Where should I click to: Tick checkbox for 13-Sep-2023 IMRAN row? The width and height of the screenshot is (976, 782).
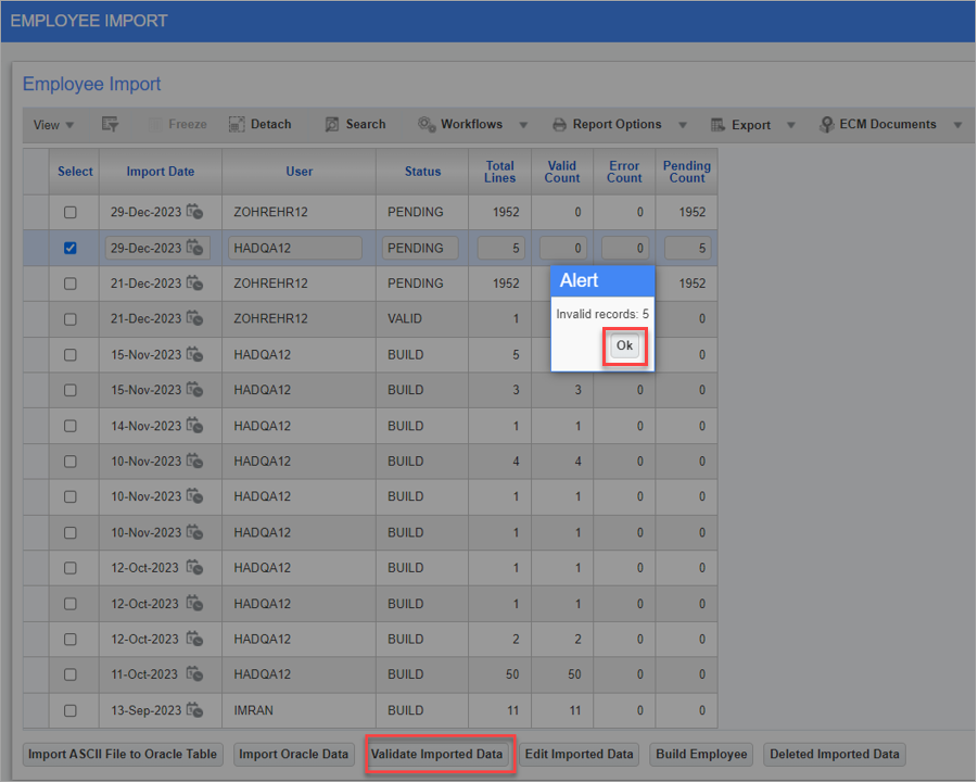click(x=70, y=710)
